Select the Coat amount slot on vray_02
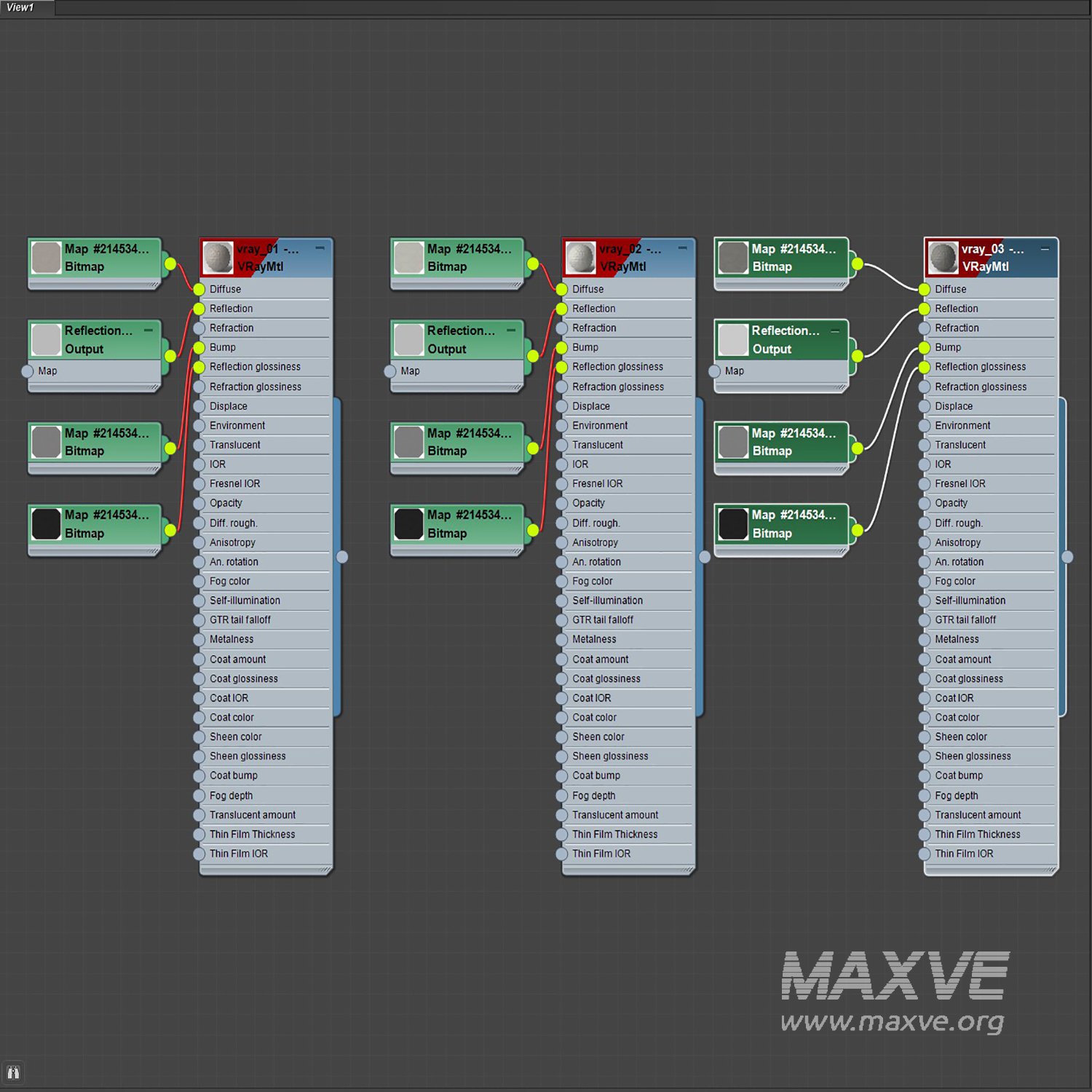Image resolution: width=1092 pixels, height=1092 pixels. click(600, 659)
